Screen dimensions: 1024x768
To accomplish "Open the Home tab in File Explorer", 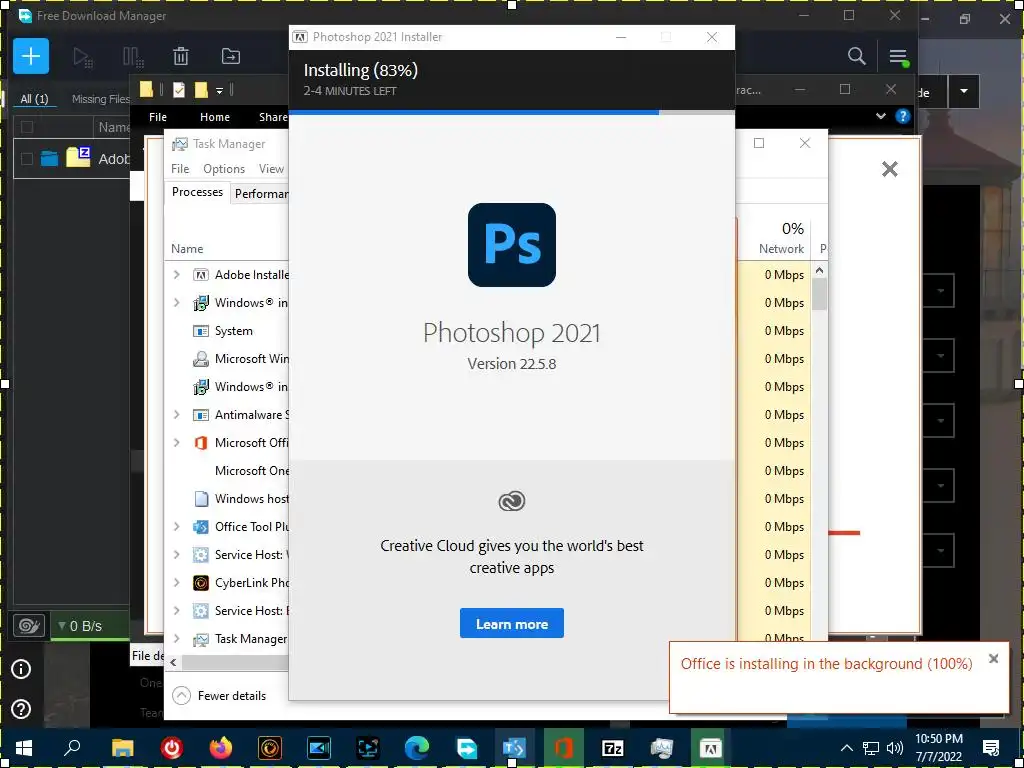I will click(215, 117).
